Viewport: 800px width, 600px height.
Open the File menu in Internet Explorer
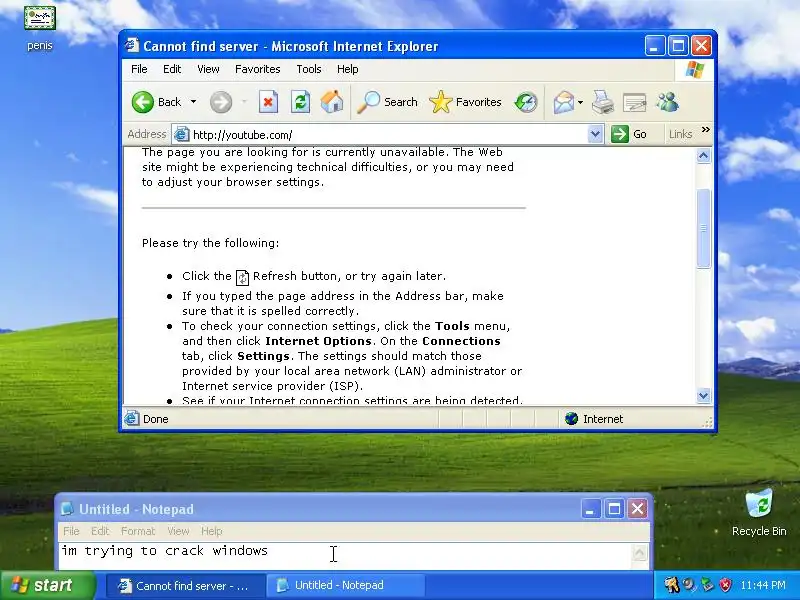point(139,69)
